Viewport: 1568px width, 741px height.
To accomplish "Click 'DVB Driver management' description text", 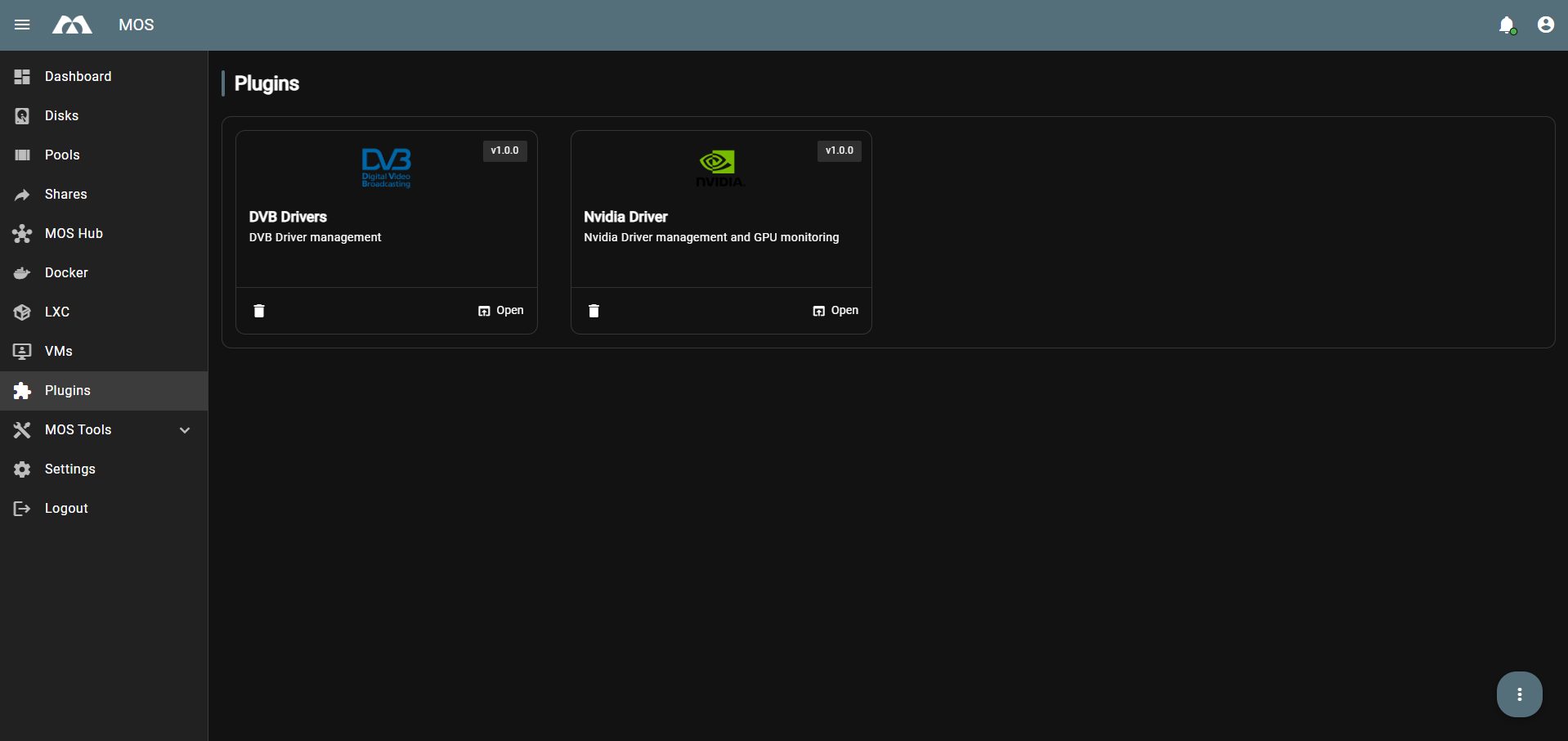I will 315,237.
